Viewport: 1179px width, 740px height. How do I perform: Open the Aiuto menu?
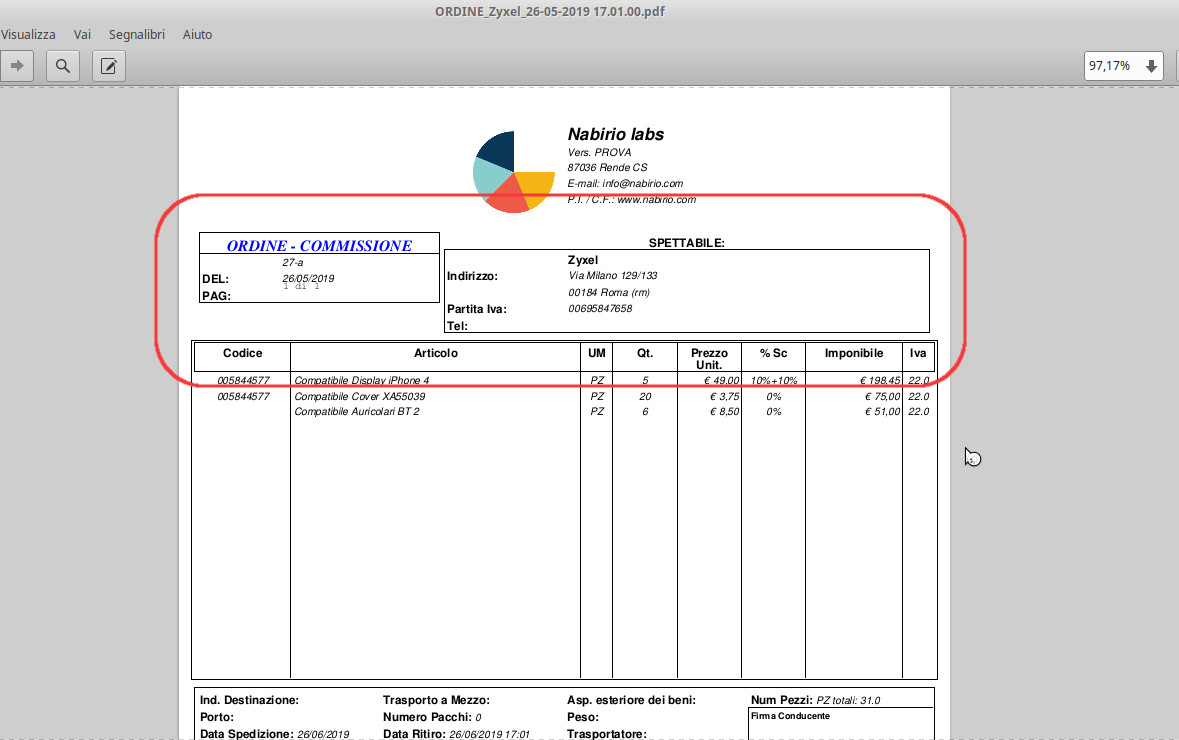[x=198, y=35]
